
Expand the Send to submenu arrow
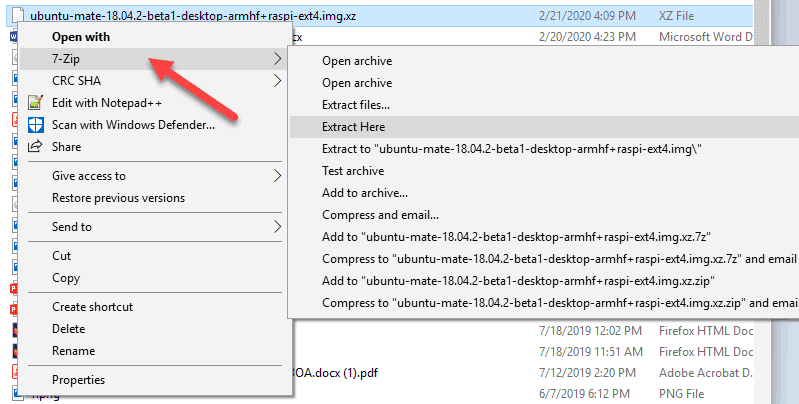[277, 227]
